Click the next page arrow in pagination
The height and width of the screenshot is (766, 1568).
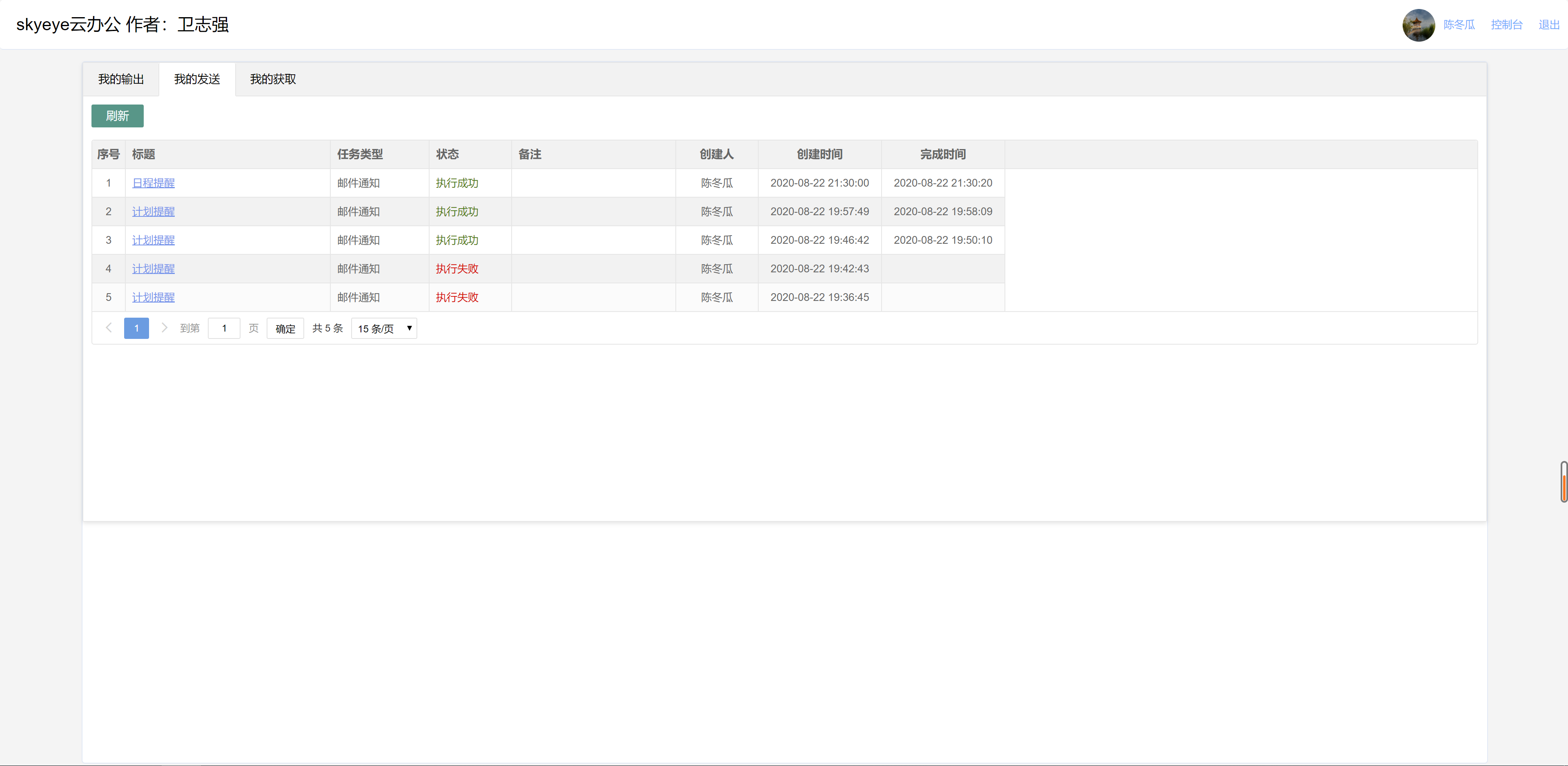coord(164,327)
